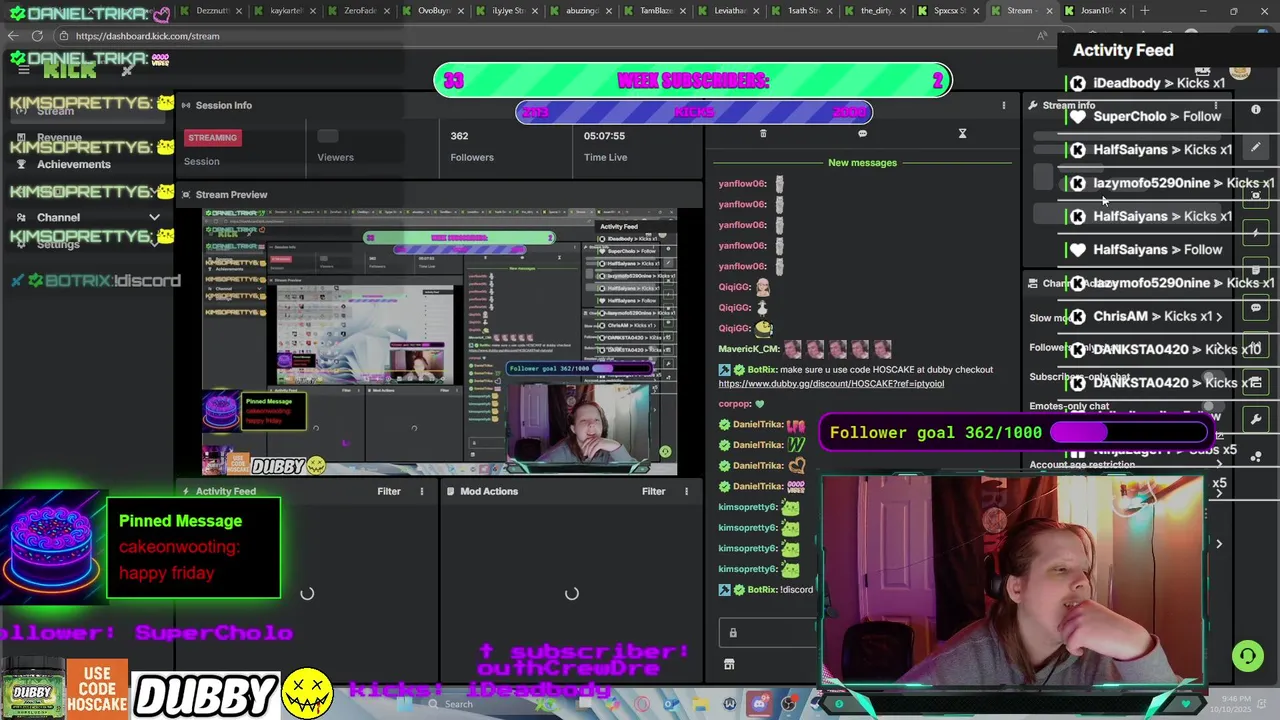Switch to the Leviathan browser tab

[x=729, y=11]
